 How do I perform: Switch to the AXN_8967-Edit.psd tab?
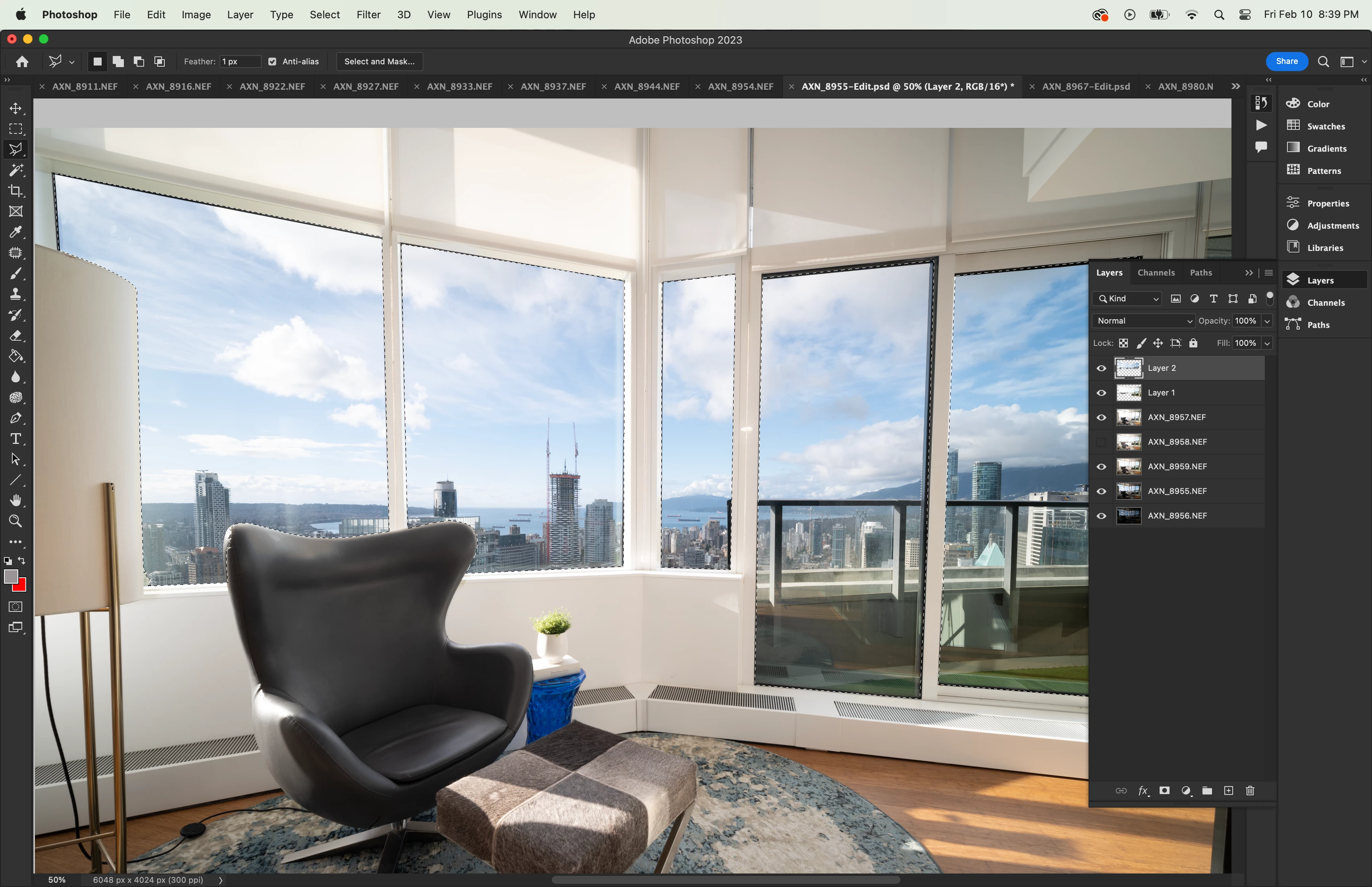tap(1085, 87)
